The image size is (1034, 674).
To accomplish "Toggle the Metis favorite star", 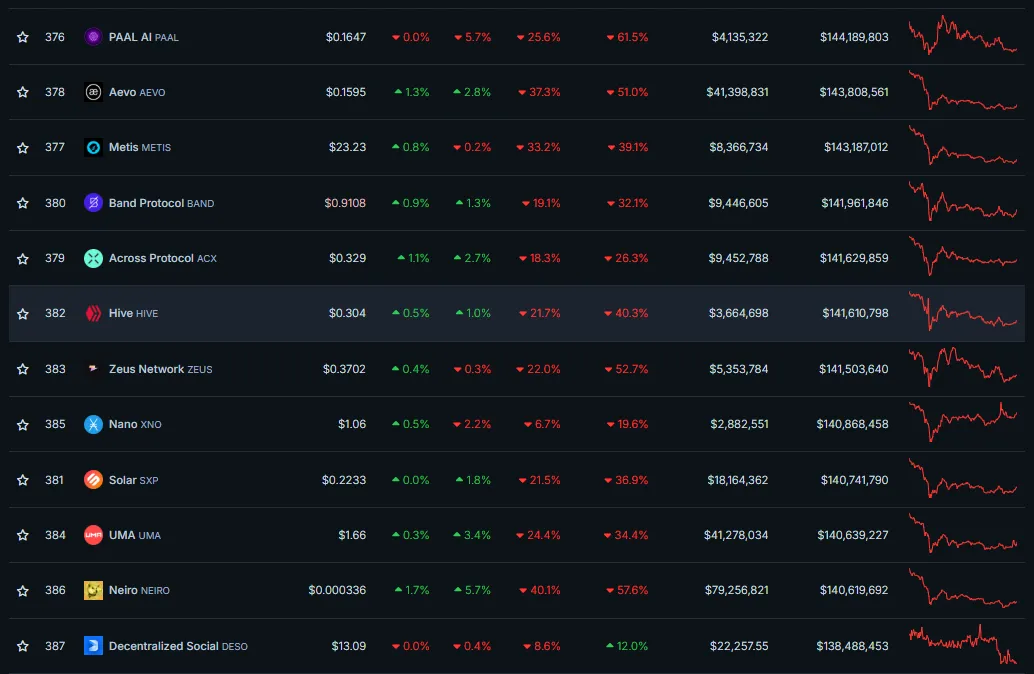I will coord(23,148).
